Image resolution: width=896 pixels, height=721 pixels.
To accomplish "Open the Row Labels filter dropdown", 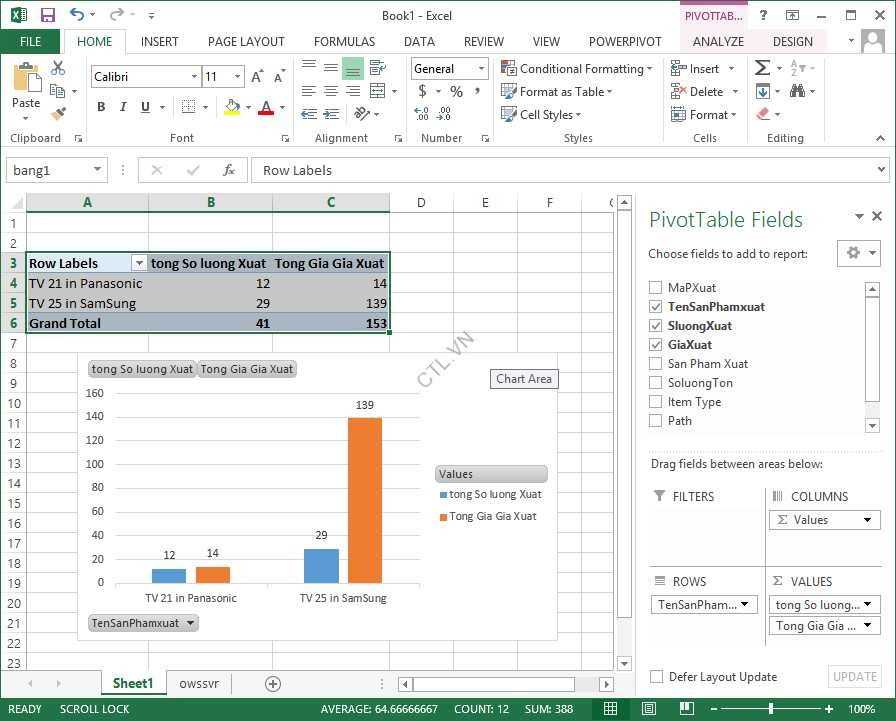I will 139,263.
